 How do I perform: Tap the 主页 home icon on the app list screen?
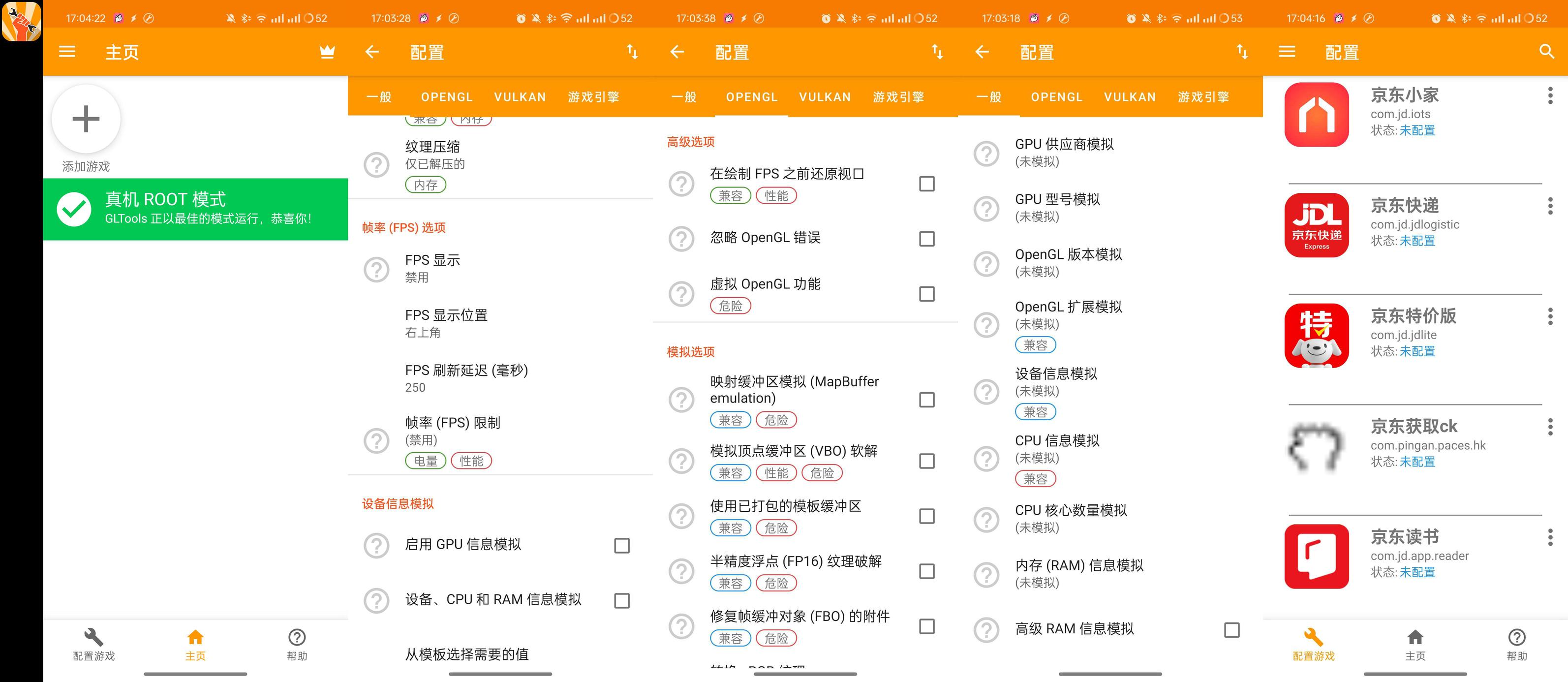tap(1415, 637)
